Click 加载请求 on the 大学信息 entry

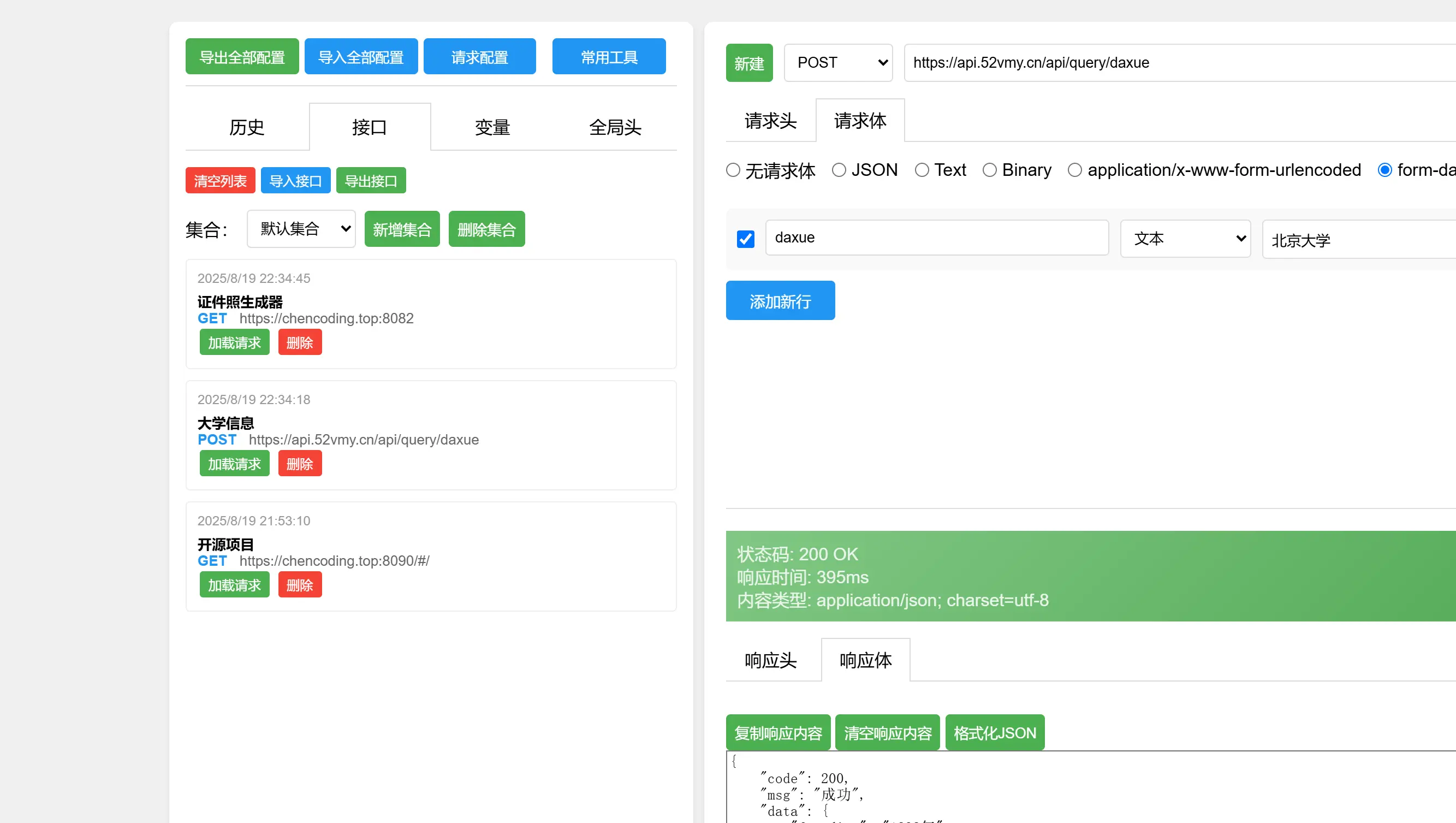coord(234,463)
